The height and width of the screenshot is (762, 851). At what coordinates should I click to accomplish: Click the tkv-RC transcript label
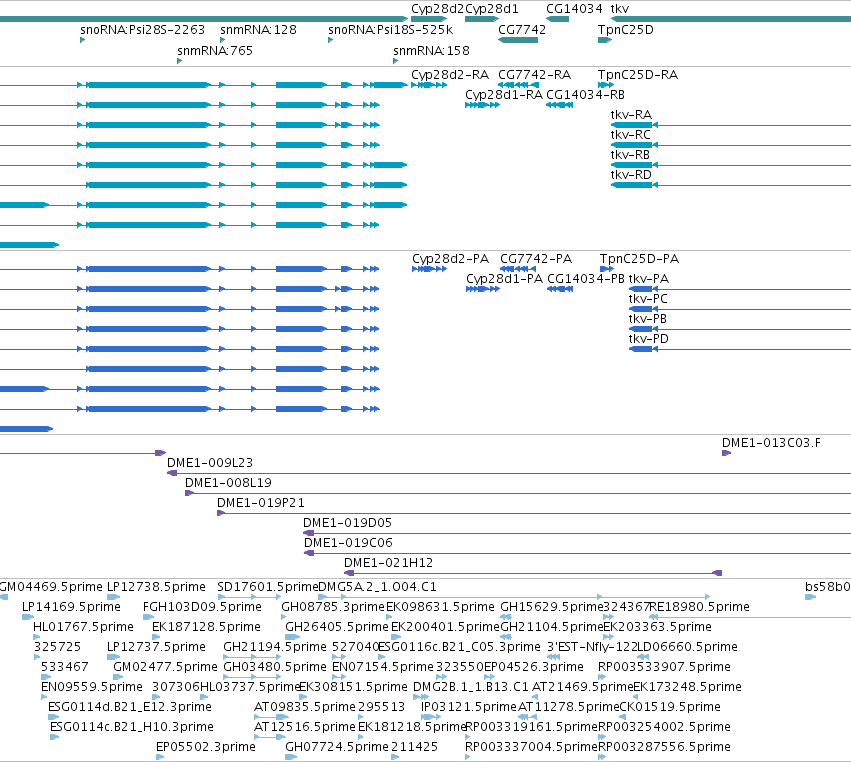click(x=630, y=135)
